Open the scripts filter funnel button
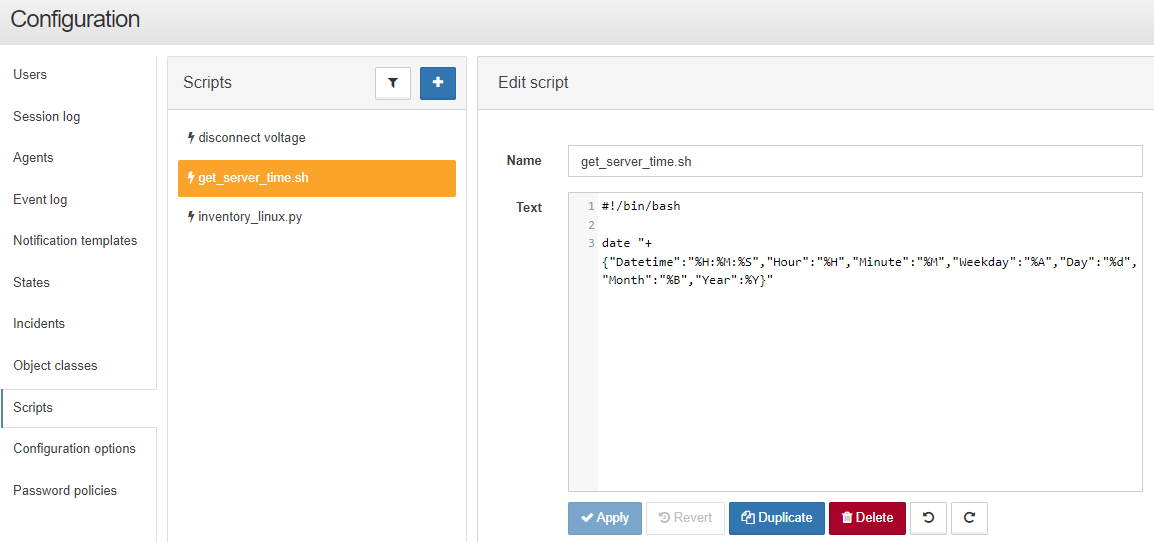The height and width of the screenshot is (542, 1154). pos(393,83)
